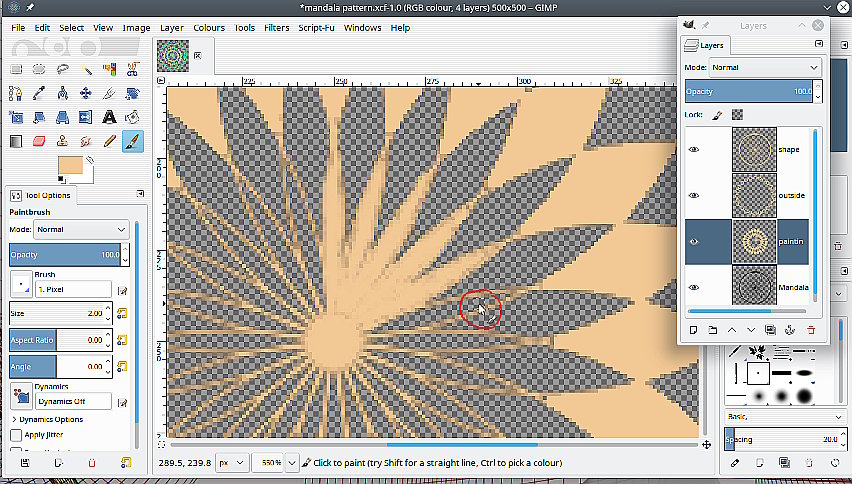Hide the shape layer

(x=694, y=150)
